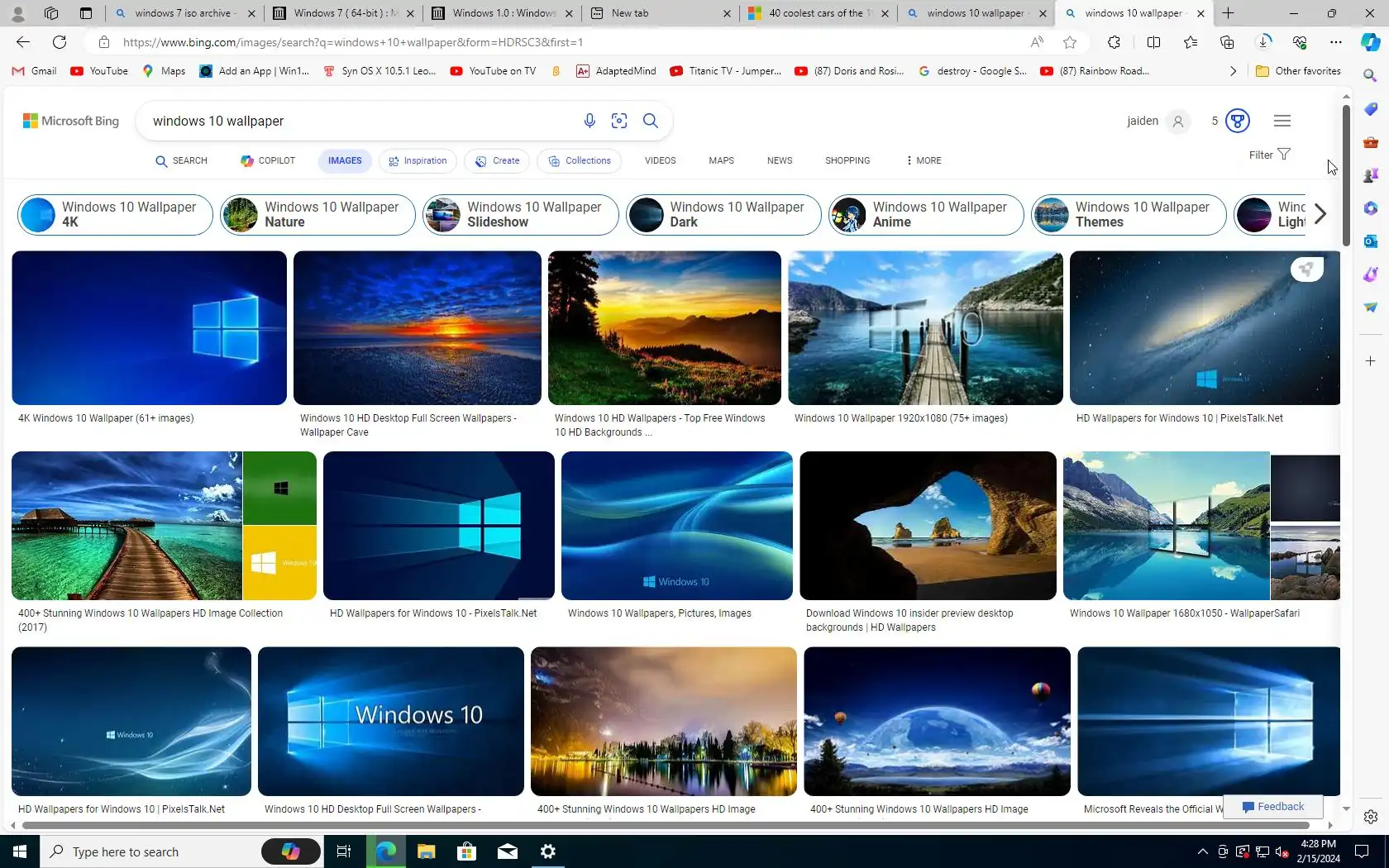1389x868 pixels.
Task: Open the '4K Windows 10 Wallpaper' image thumbnail
Action: point(149,328)
